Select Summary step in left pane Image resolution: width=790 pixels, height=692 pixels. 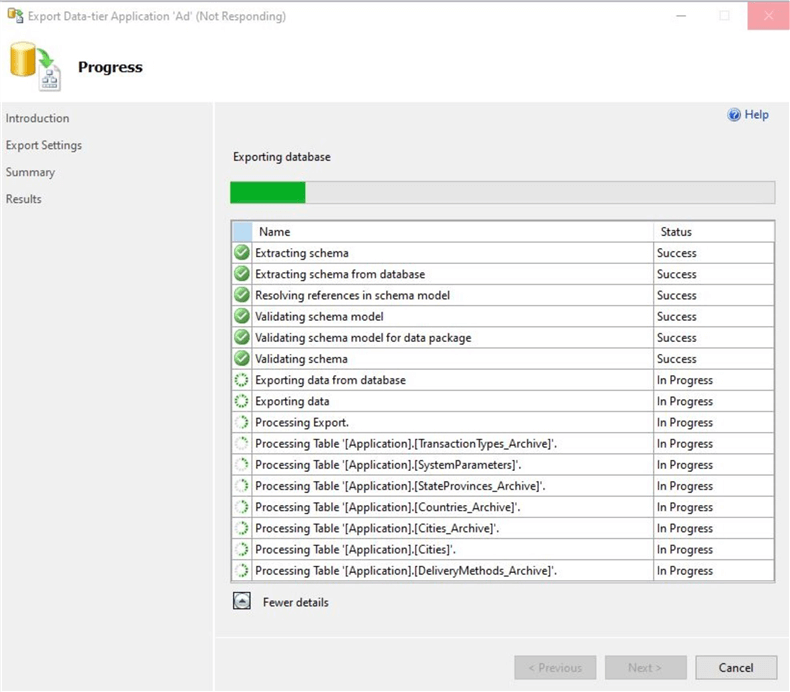coord(31,172)
